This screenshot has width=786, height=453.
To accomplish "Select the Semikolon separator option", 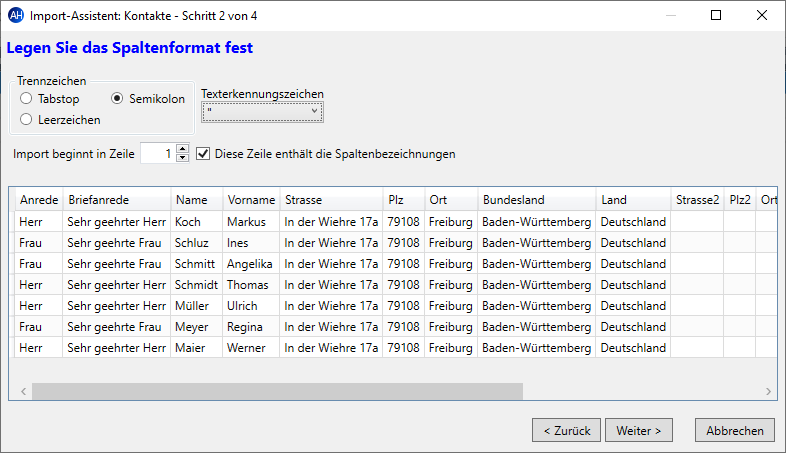I will [x=117, y=99].
